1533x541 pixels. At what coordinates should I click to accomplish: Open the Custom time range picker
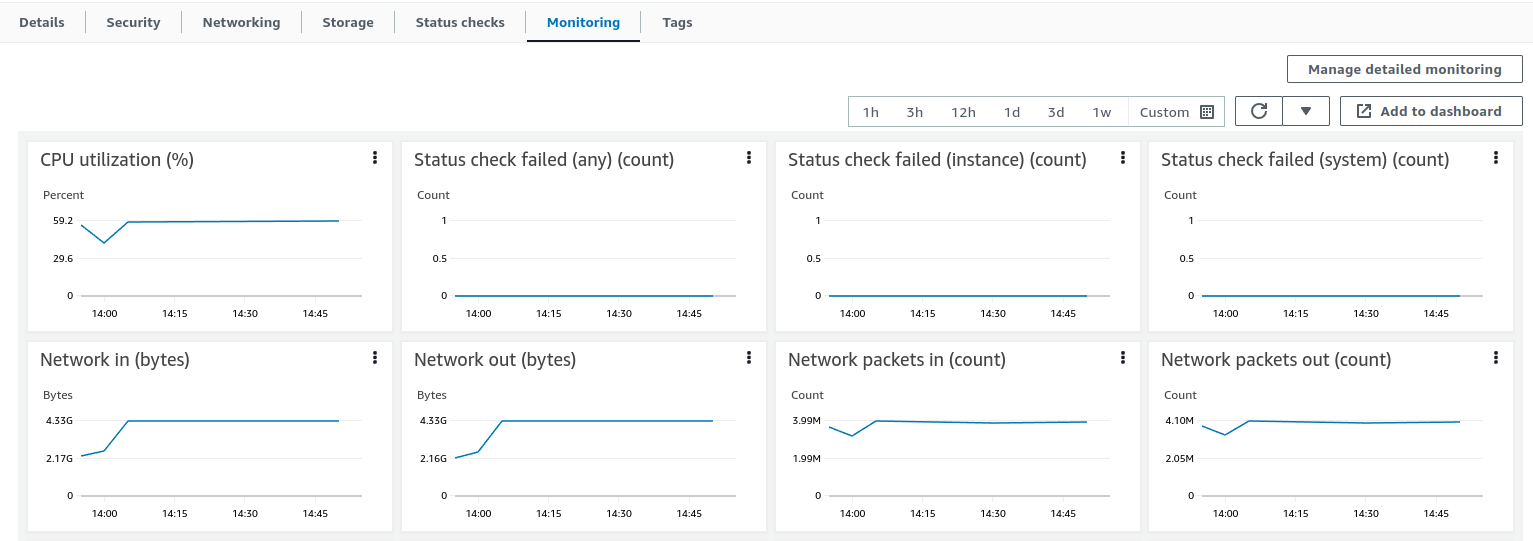(x=1176, y=112)
